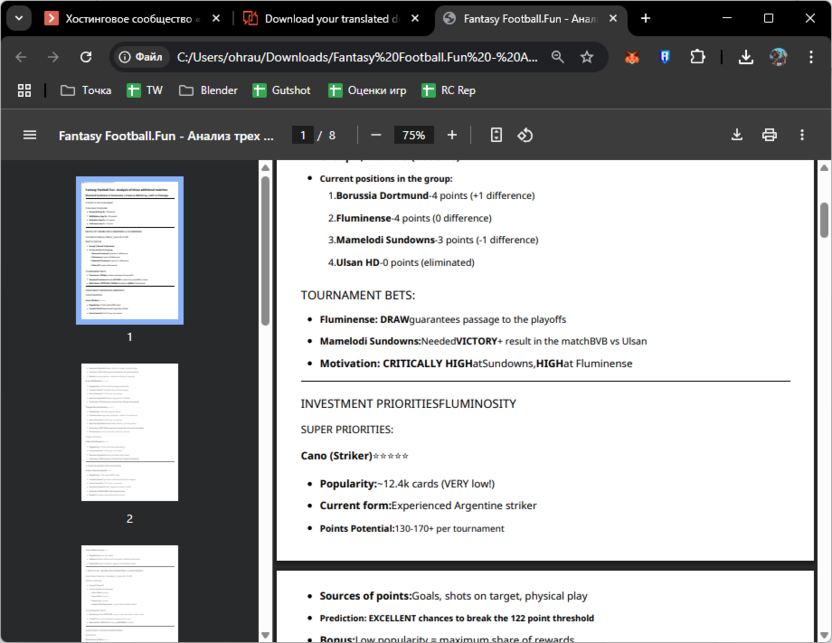Click the thumbnail panel scrollbar handle
The width and height of the screenshot is (832, 643).
point(265,250)
